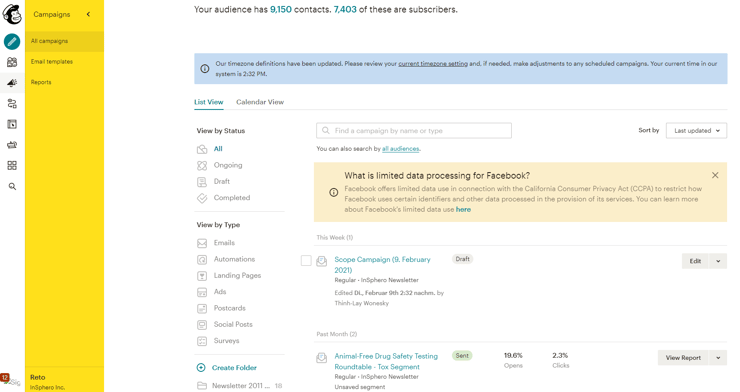Screen dimensions: 740x392
Task: Click the Ads type icon
Action: [202, 292]
